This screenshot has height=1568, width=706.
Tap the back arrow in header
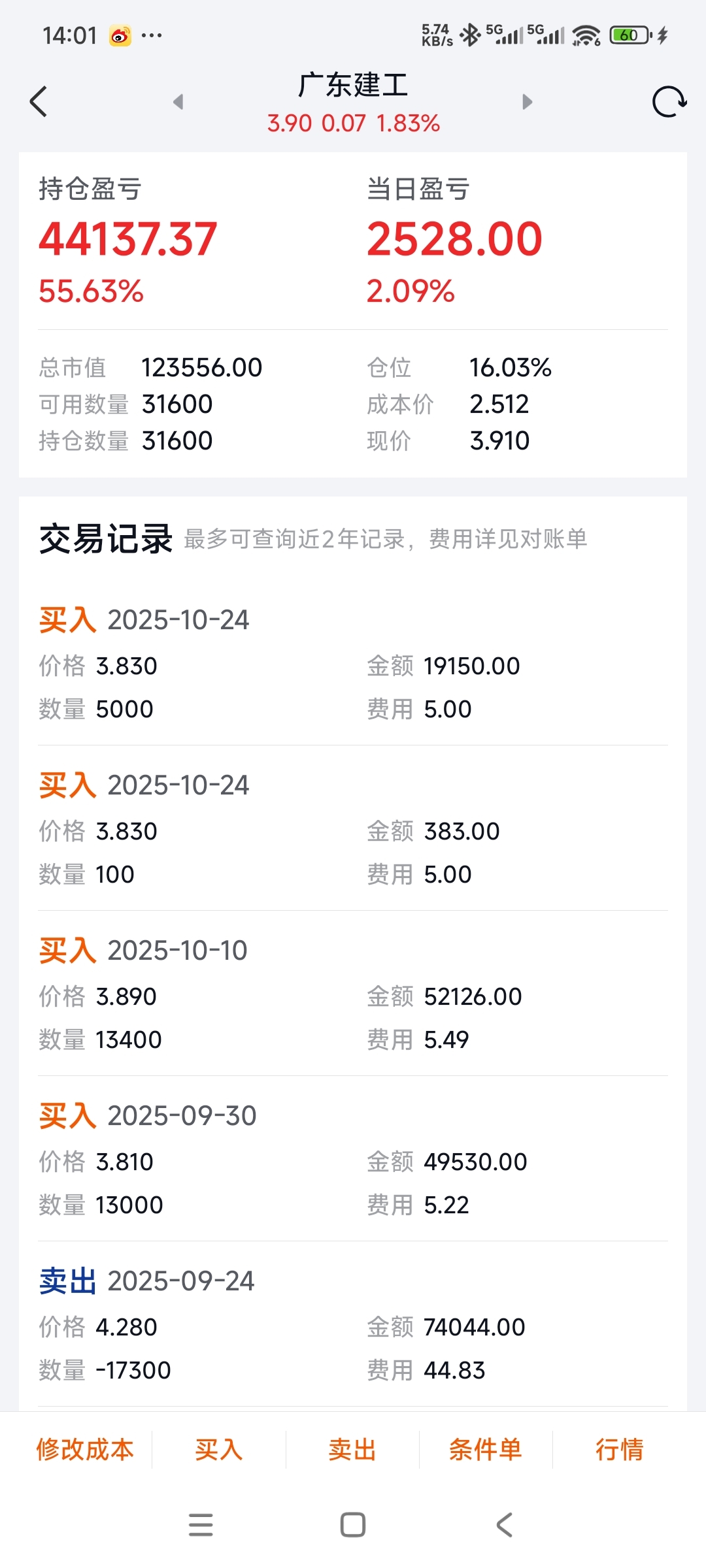click(x=39, y=102)
